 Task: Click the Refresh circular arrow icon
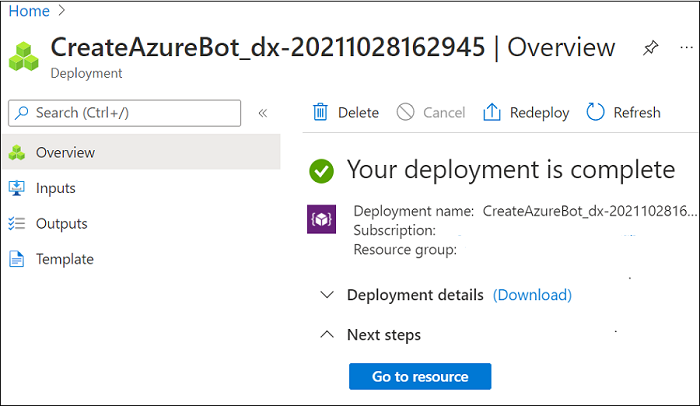[596, 112]
